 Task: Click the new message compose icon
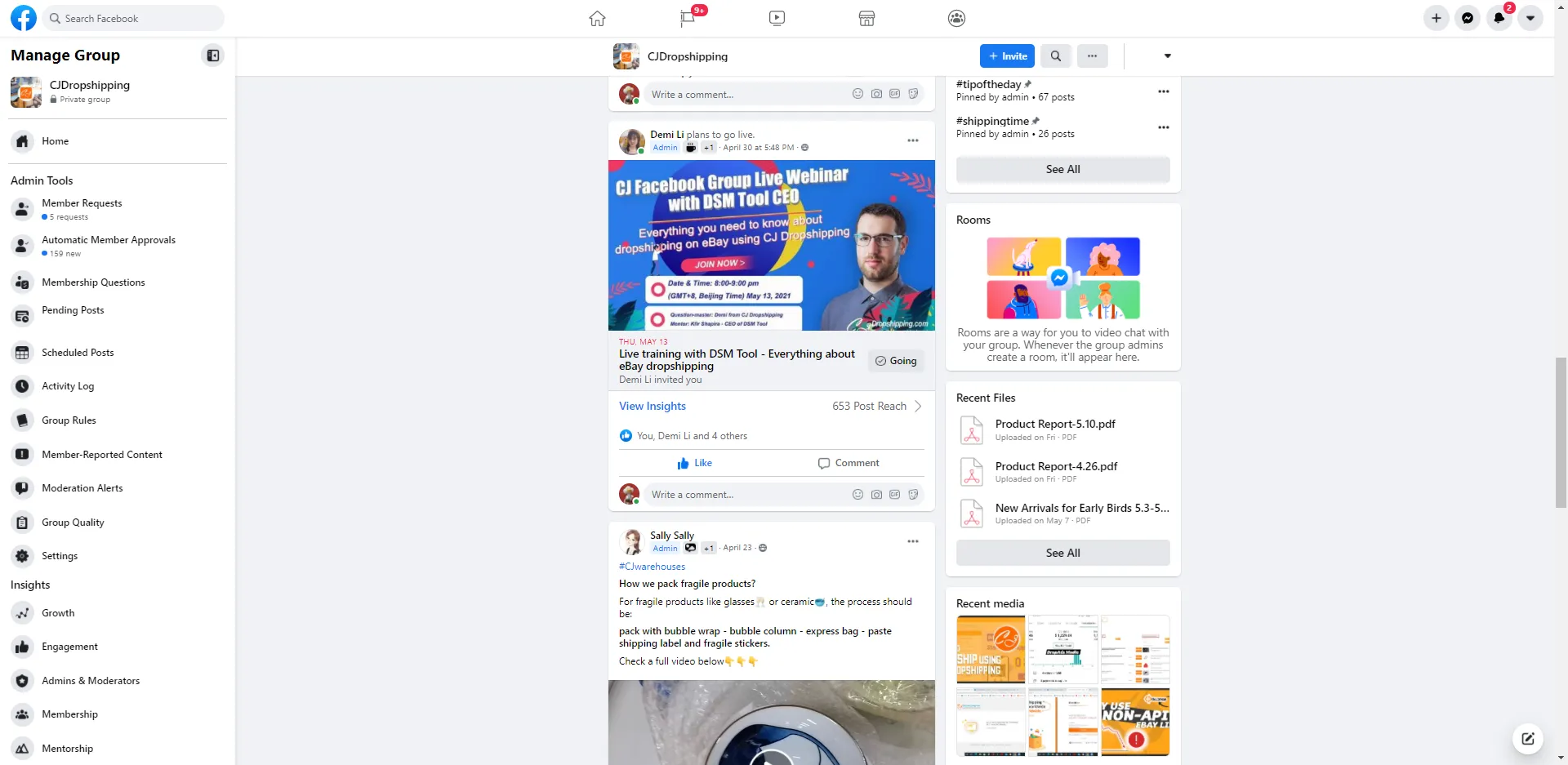pos(1527,739)
